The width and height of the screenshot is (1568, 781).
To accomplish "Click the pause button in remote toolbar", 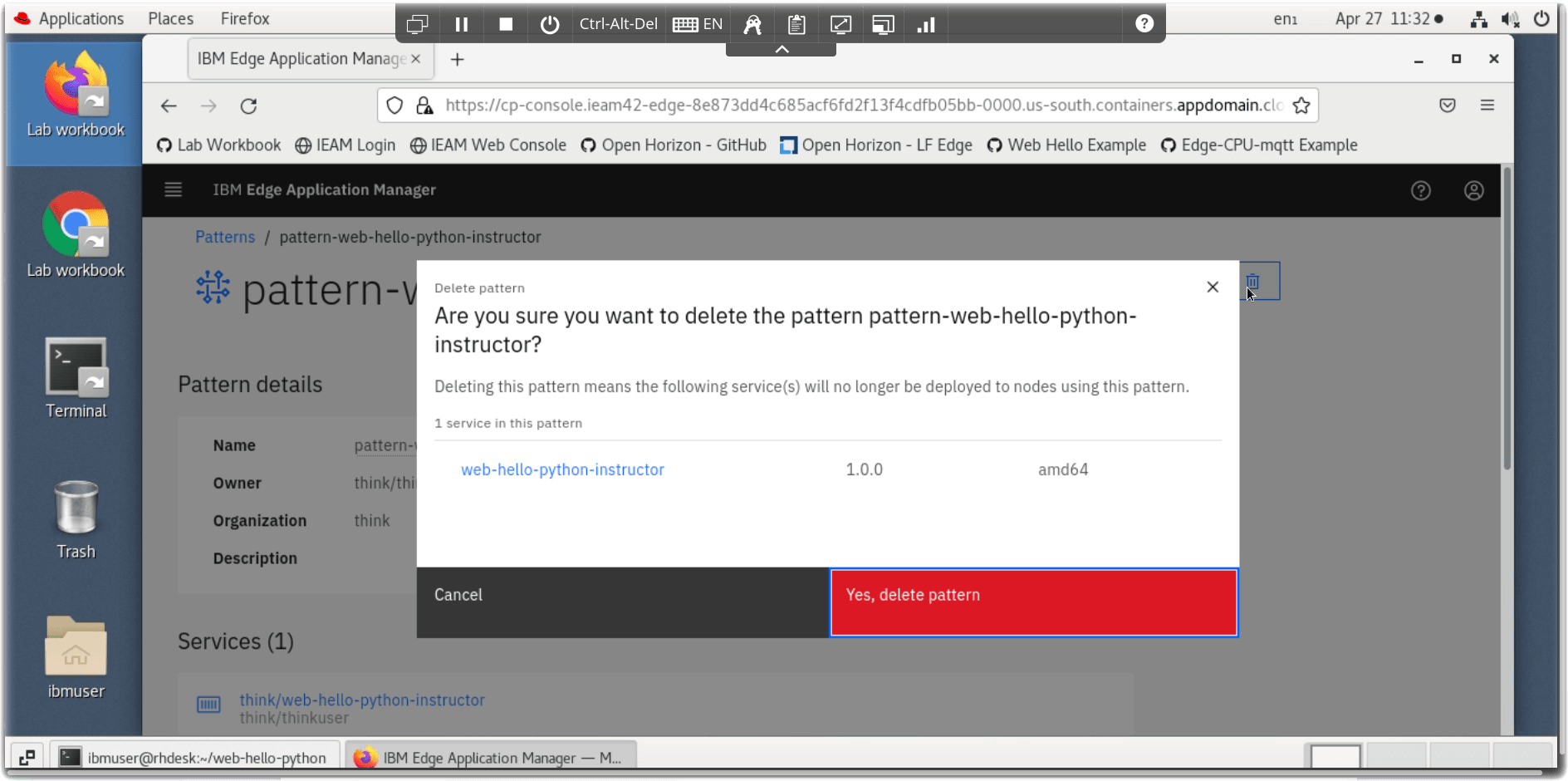I will click(x=462, y=24).
